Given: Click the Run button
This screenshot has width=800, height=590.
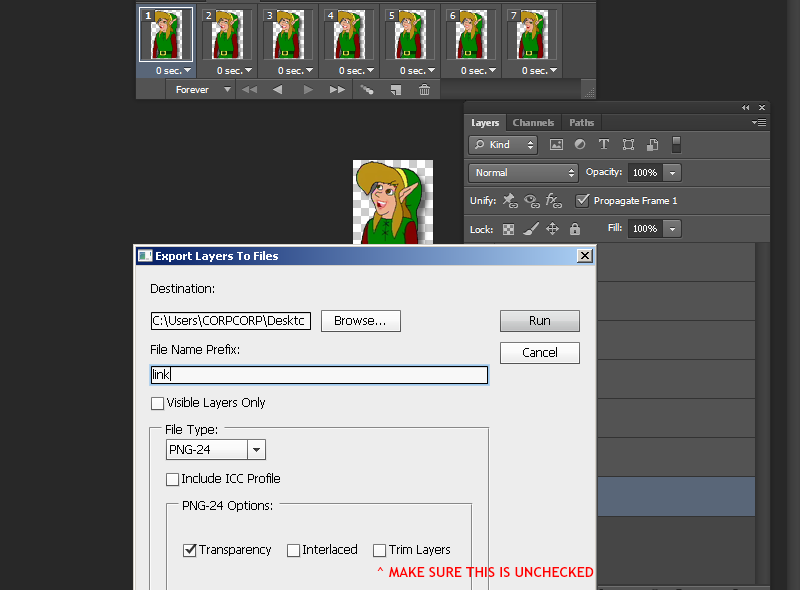Looking at the screenshot, I should (x=540, y=321).
